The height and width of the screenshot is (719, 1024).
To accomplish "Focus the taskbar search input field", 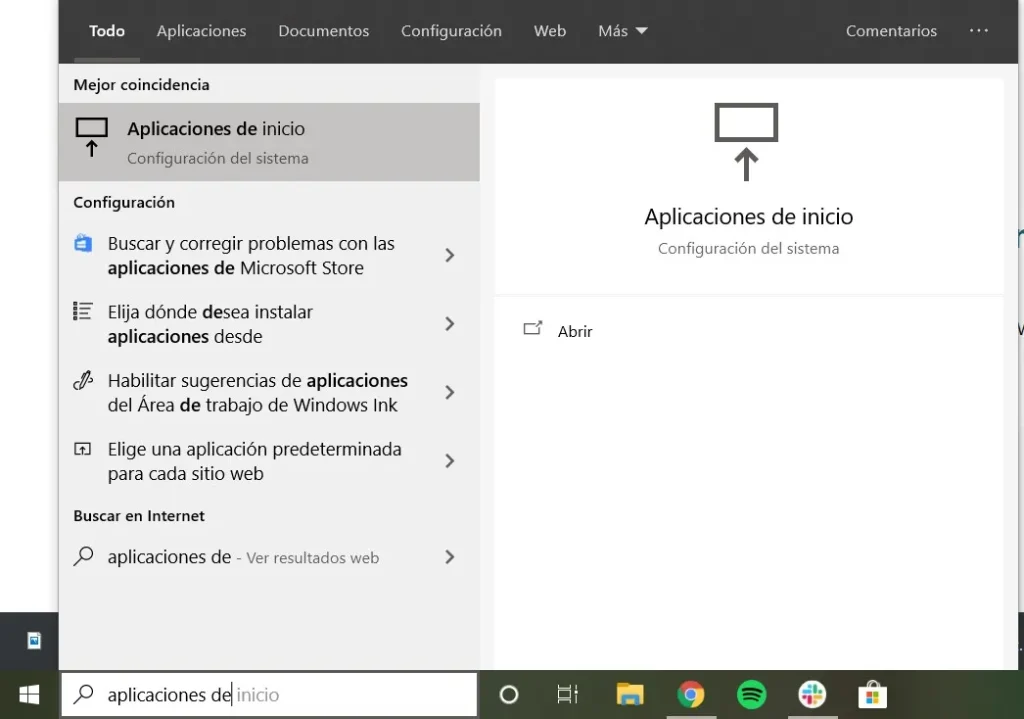I will [269, 694].
